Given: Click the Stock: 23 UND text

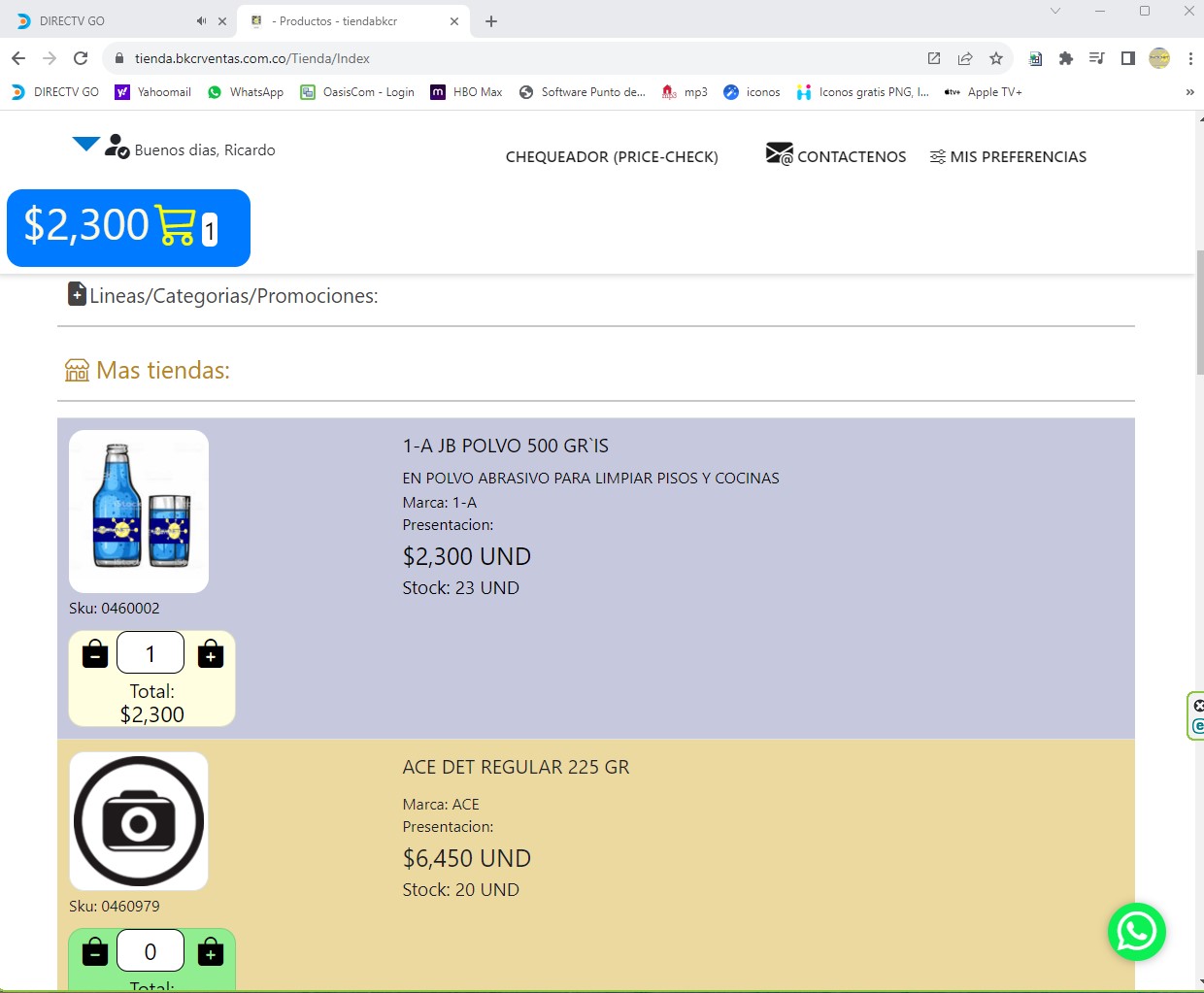Looking at the screenshot, I should tap(461, 588).
